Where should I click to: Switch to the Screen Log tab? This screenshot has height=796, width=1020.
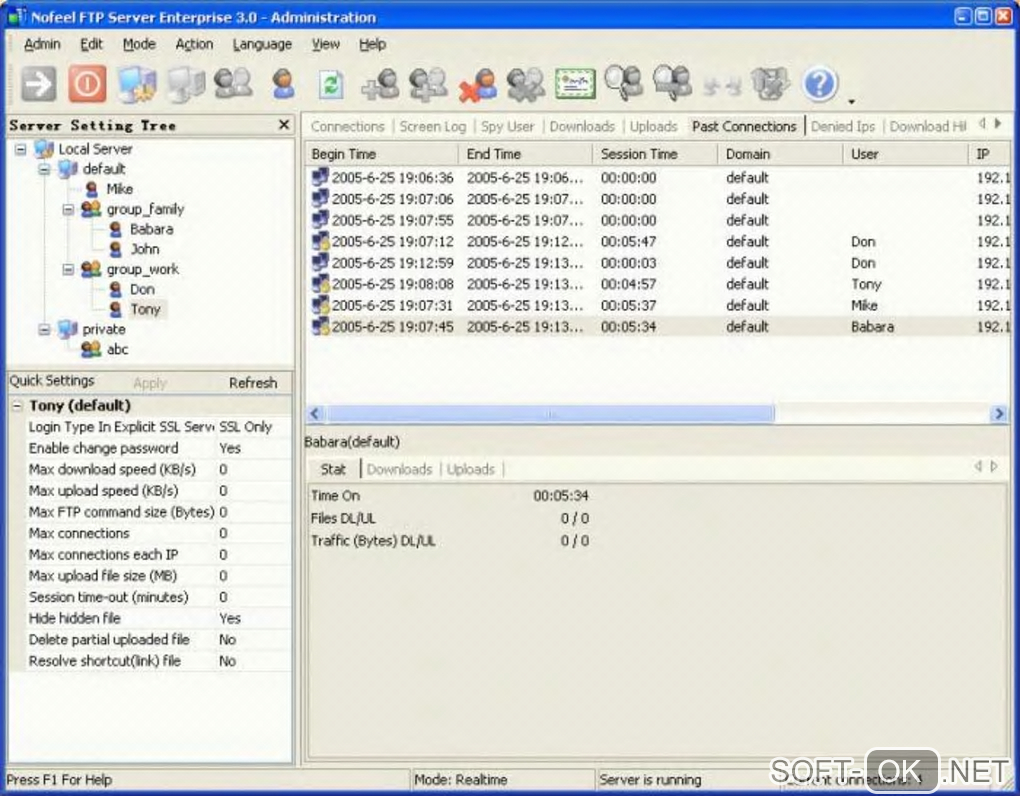tap(433, 126)
